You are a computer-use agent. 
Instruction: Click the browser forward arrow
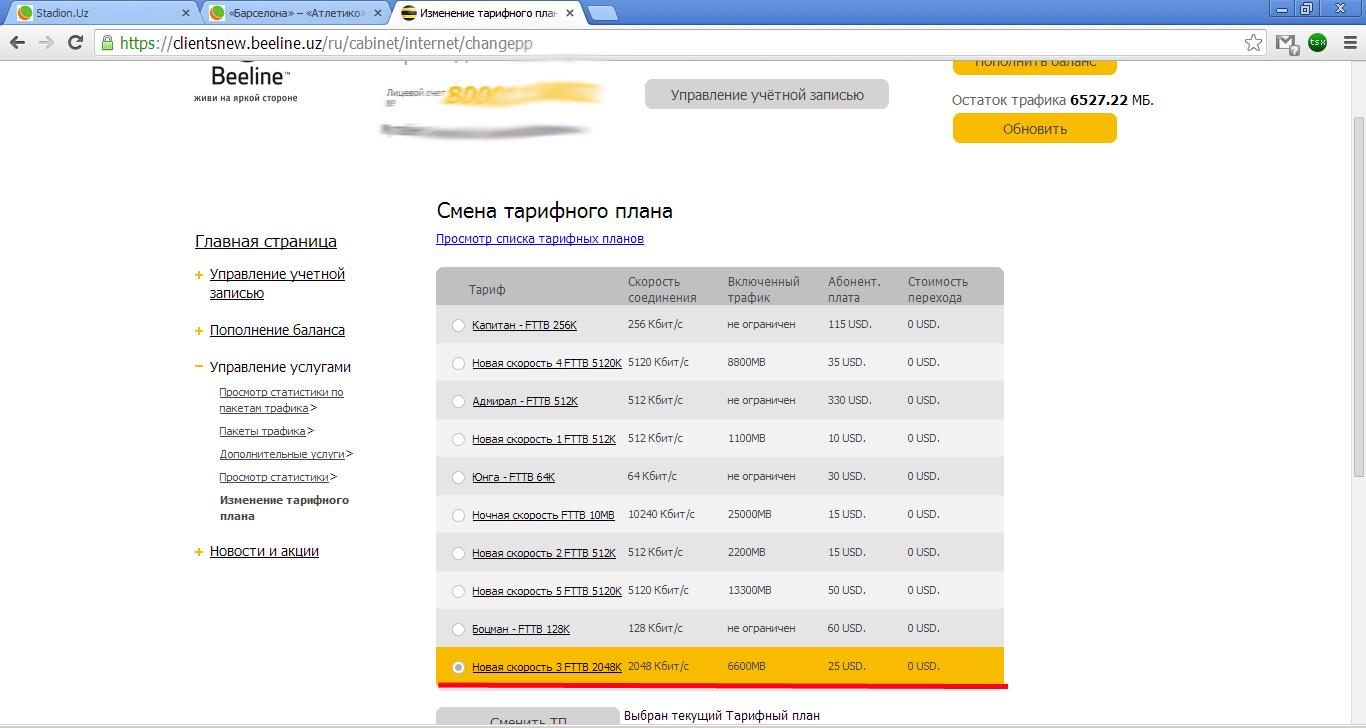pos(46,43)
